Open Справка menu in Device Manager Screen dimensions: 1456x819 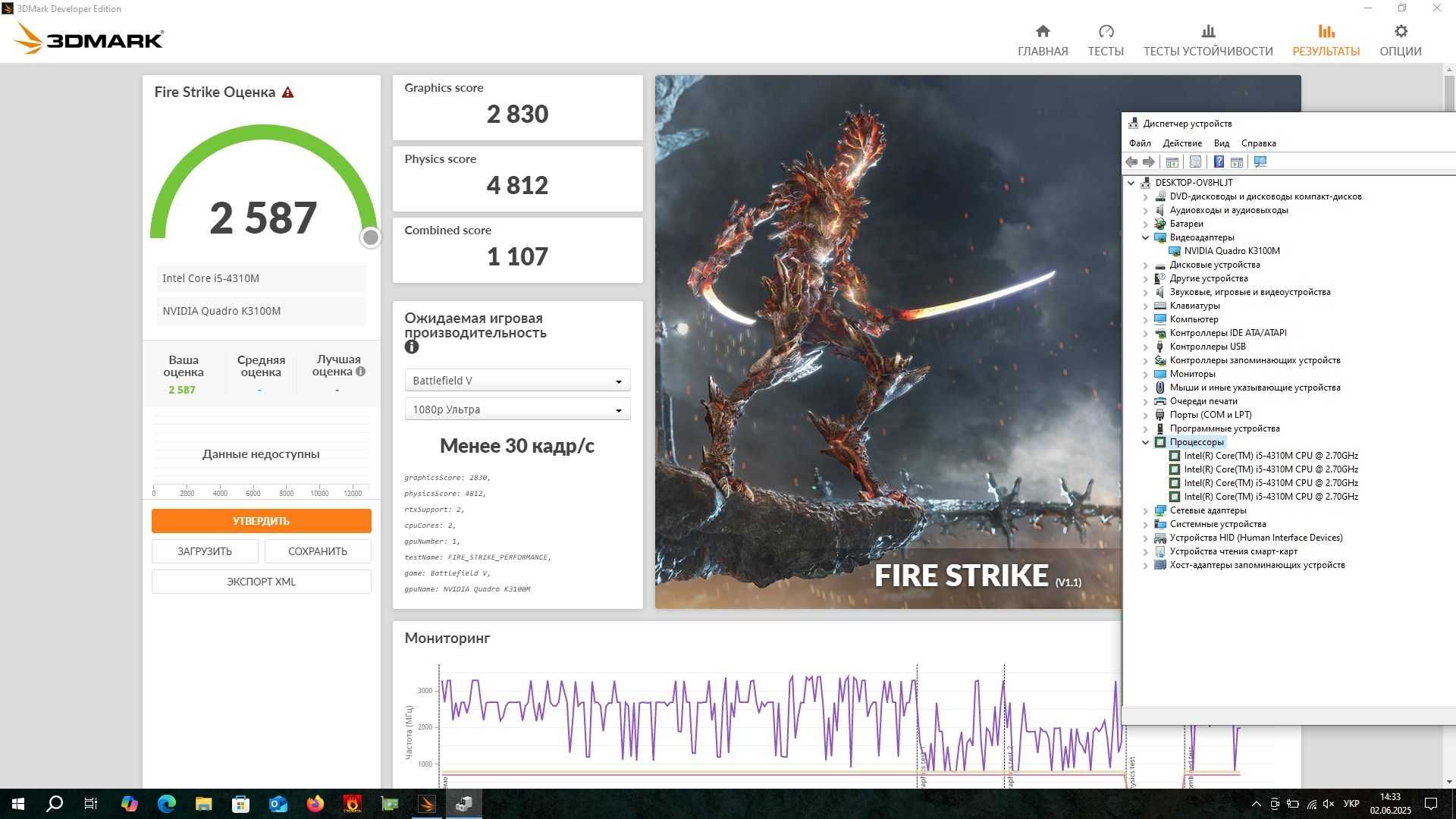tap(1259, 143)
